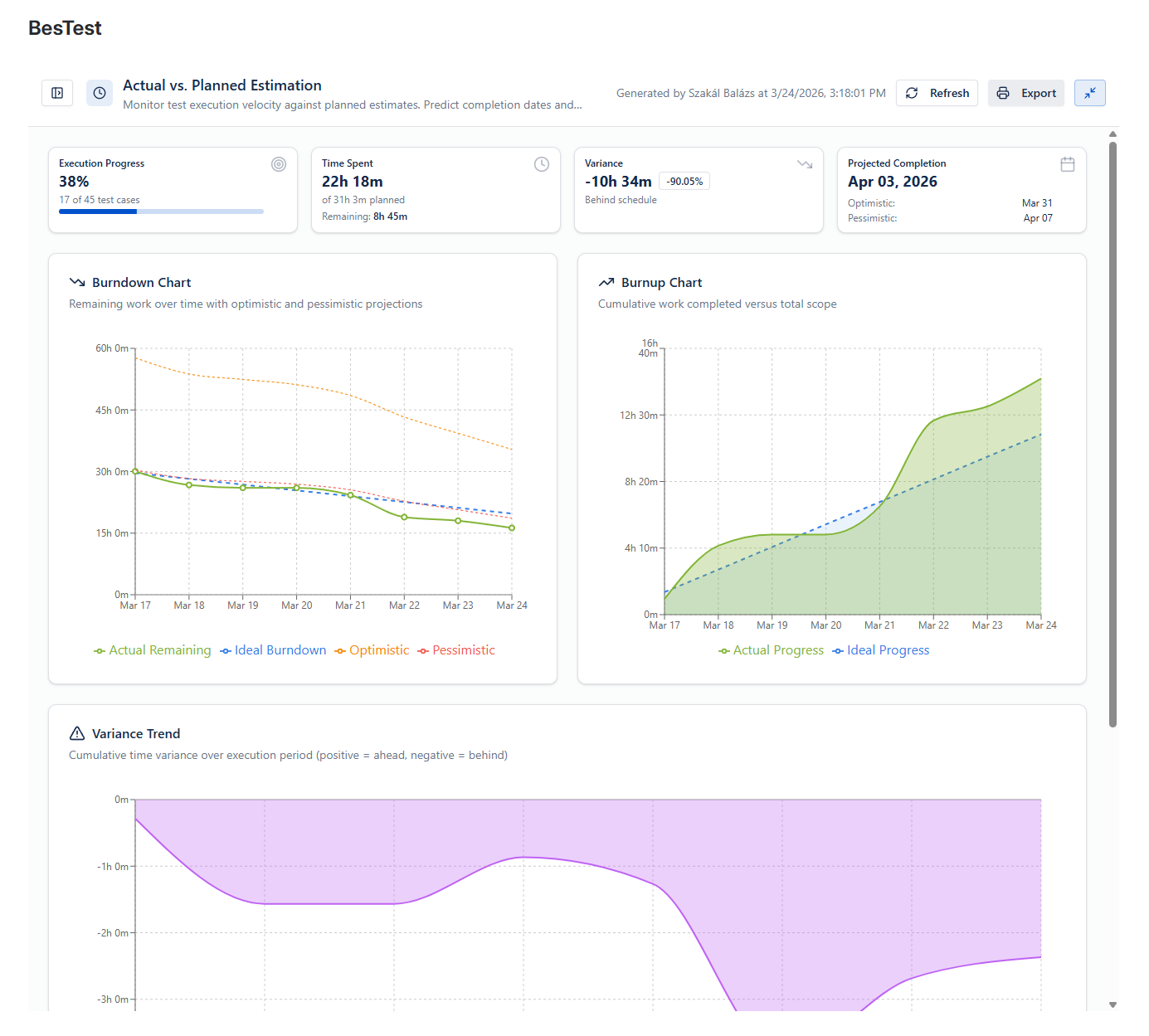The image size is (1149, 1036).
Task: Toggle Ideal Progress legend entry
Action: (x=881, y=650)
